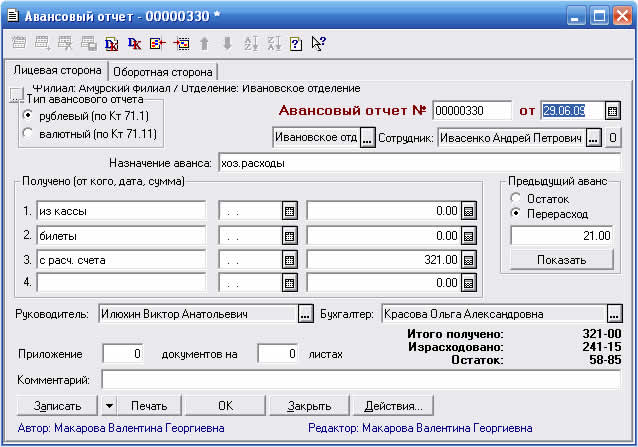The image size is (638, 447).
Task: Click the Показать button
Action: pos(561,260)
